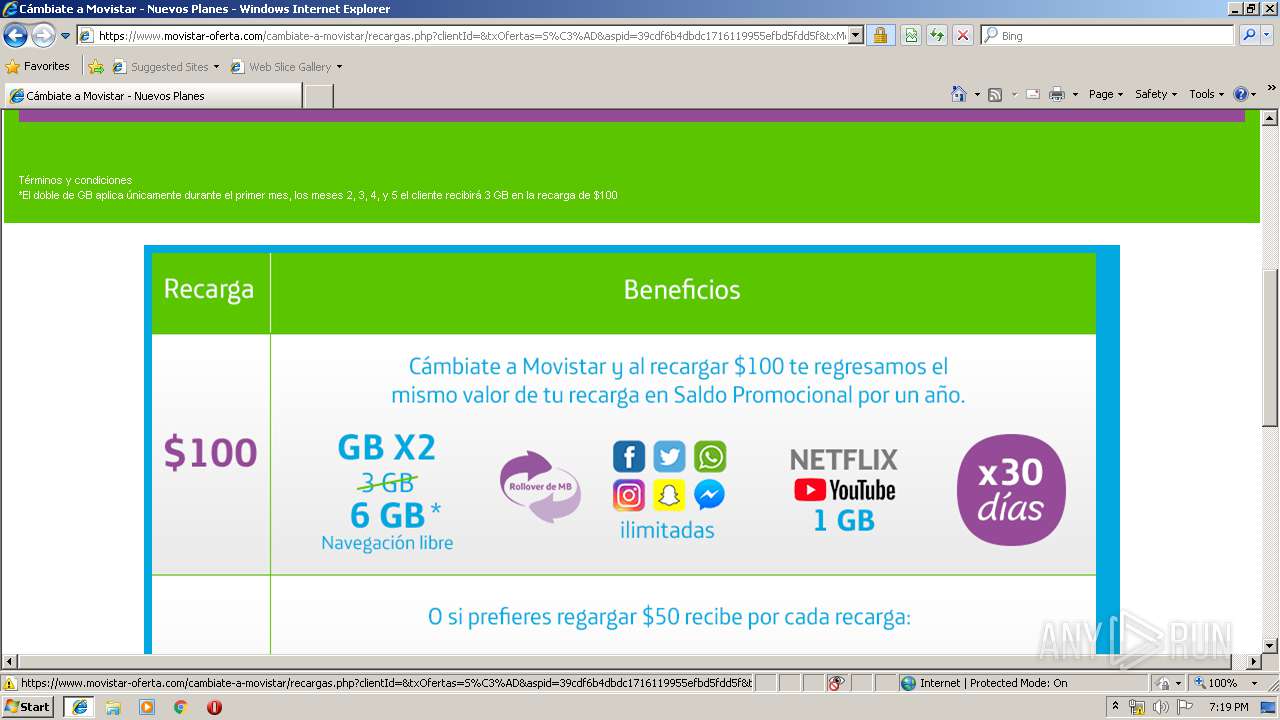
Task: Open a new blank tab
Action: click(318, 96)
